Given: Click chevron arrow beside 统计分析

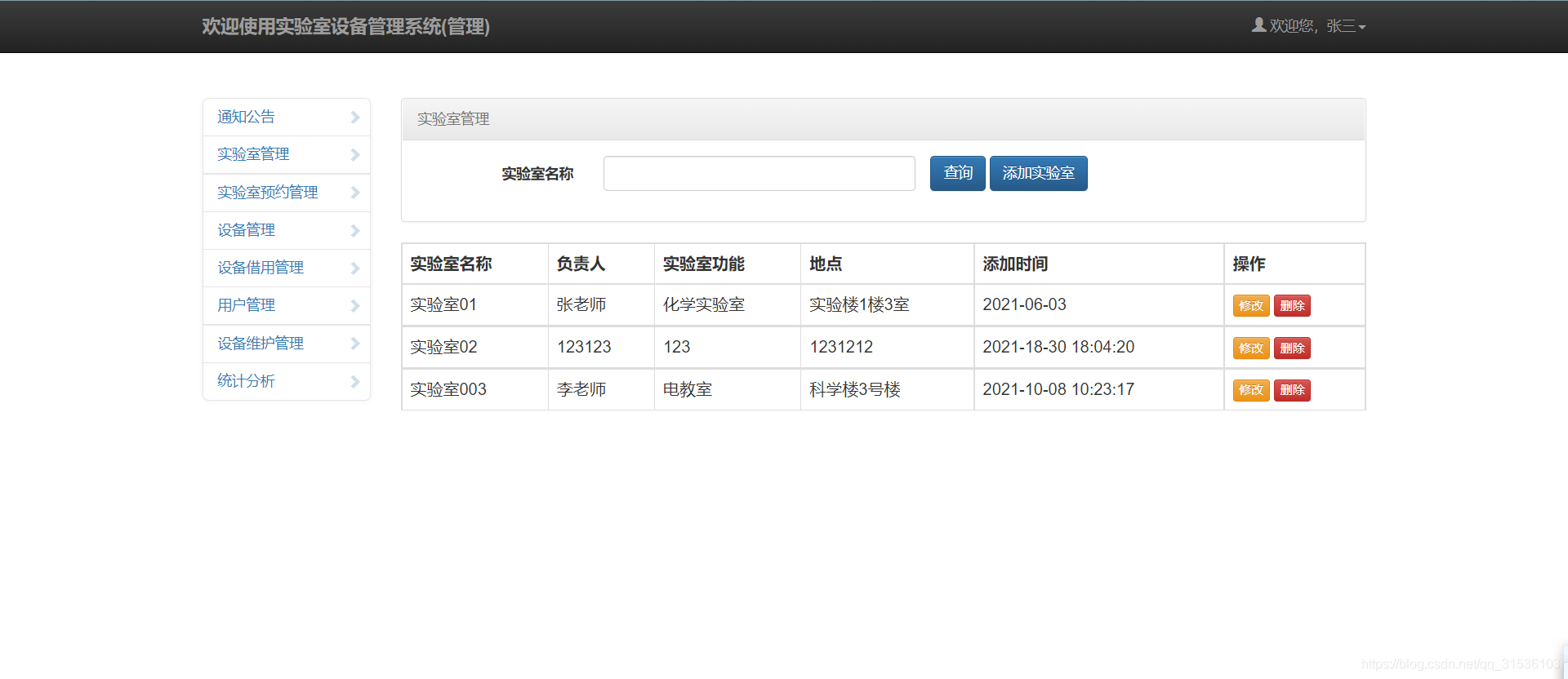Looking at the screenshot, I should click(354, 381).
